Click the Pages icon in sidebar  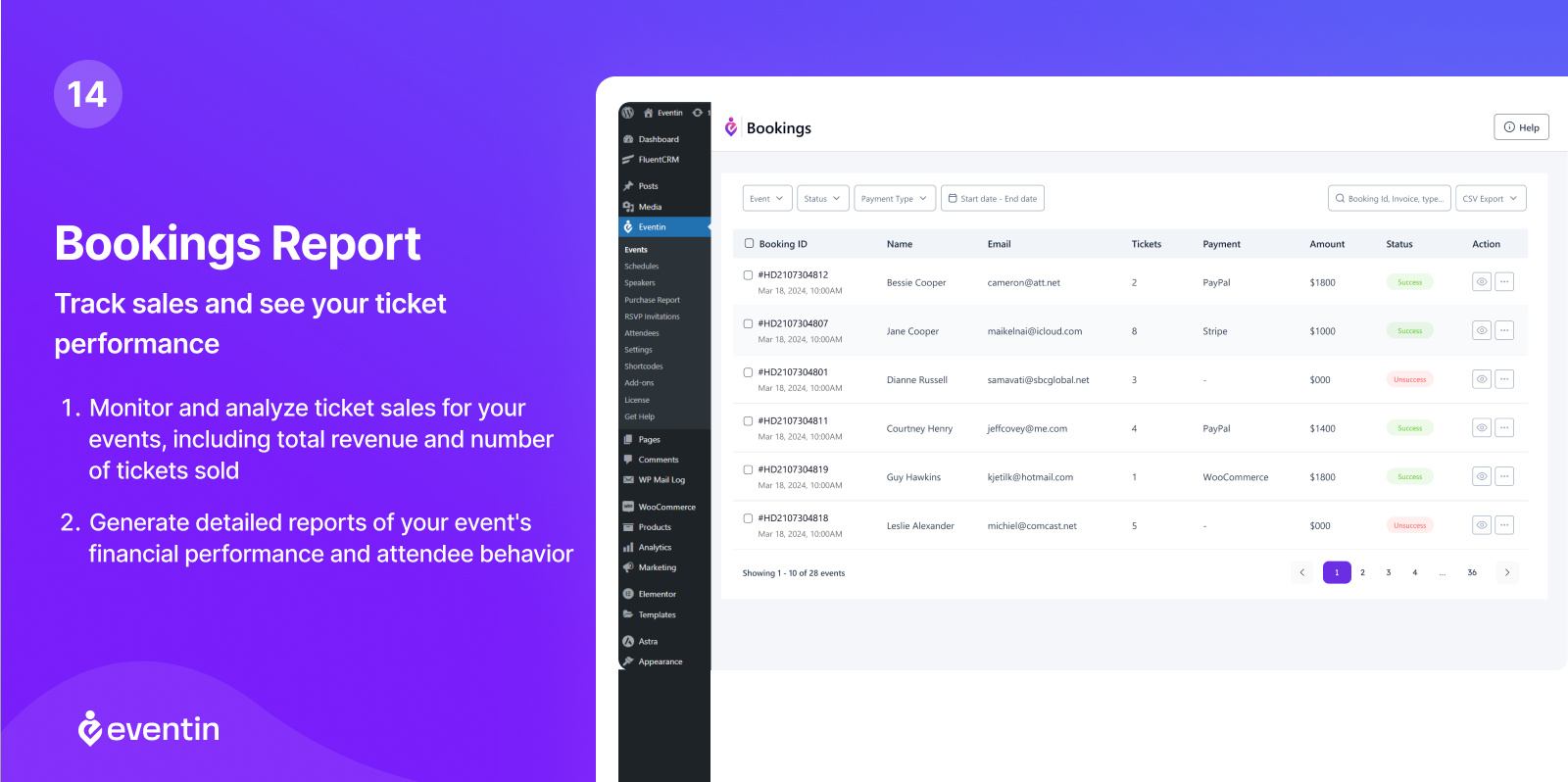tap(628, 439)
